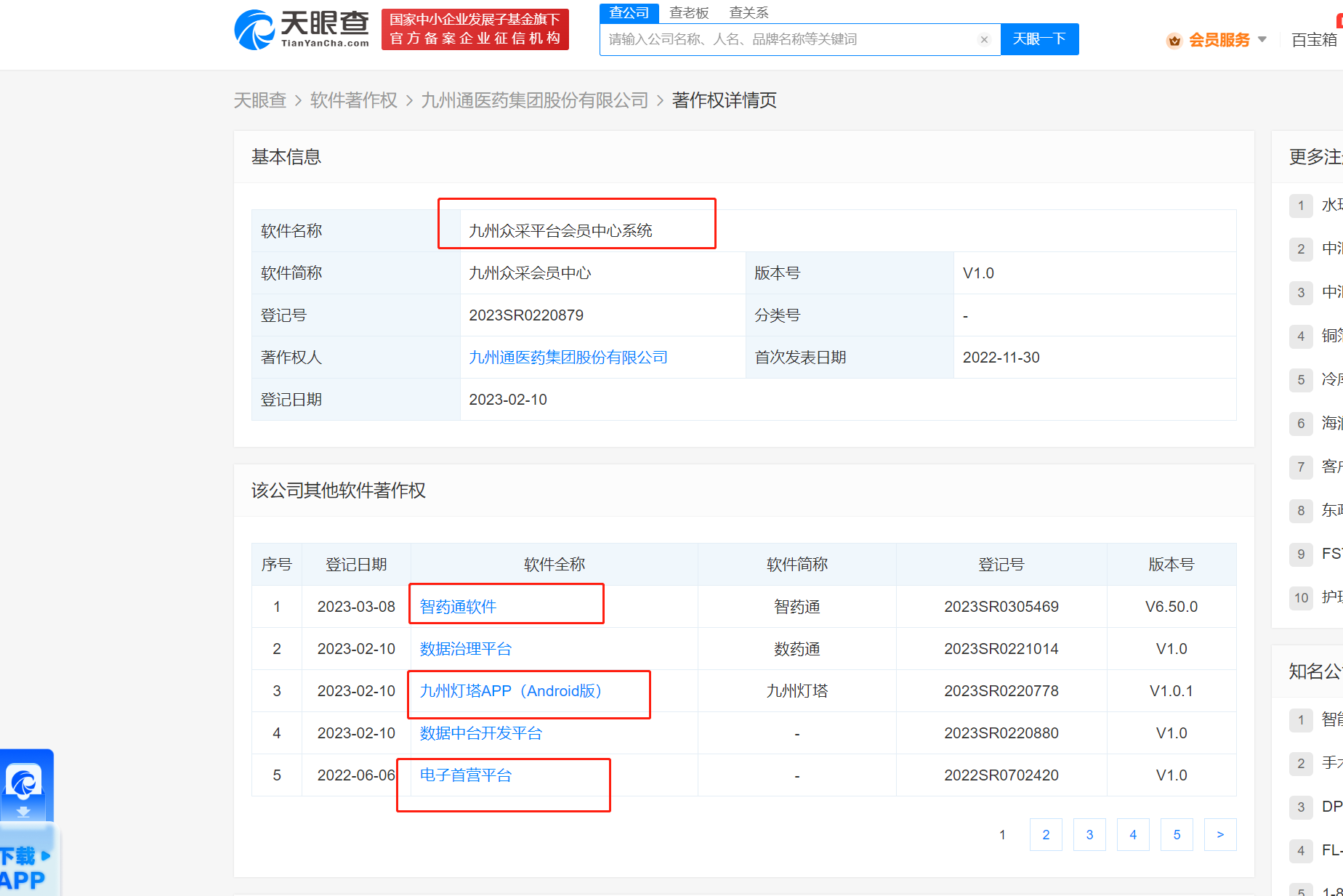Click the 九州众采会员中心 short name value

[x=530, y=273]
